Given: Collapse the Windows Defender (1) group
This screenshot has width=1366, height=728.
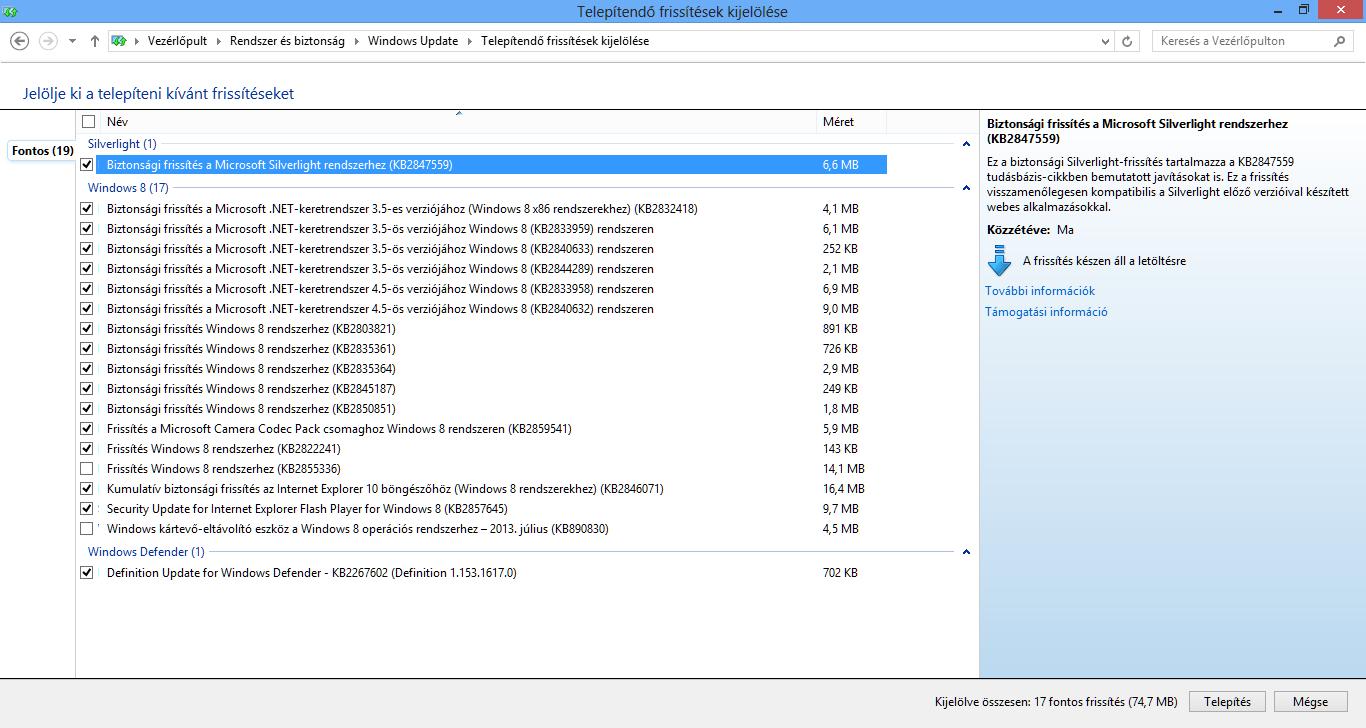Looking at the screenshot, I should [966, 552].
